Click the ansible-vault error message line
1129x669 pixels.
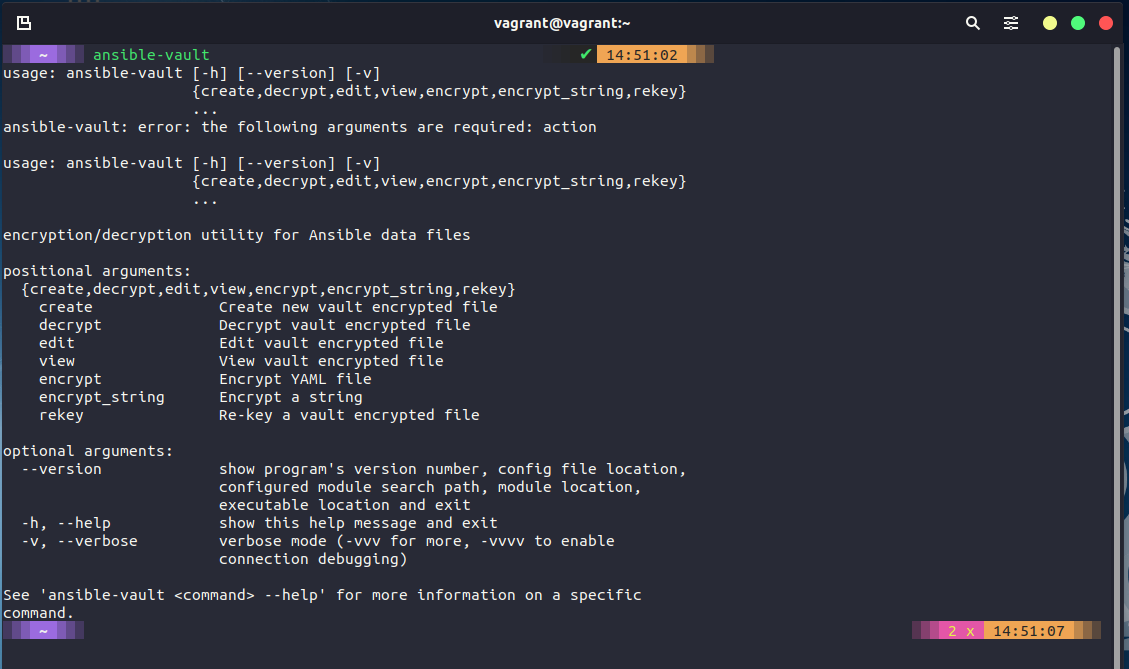tap(300, 126)
